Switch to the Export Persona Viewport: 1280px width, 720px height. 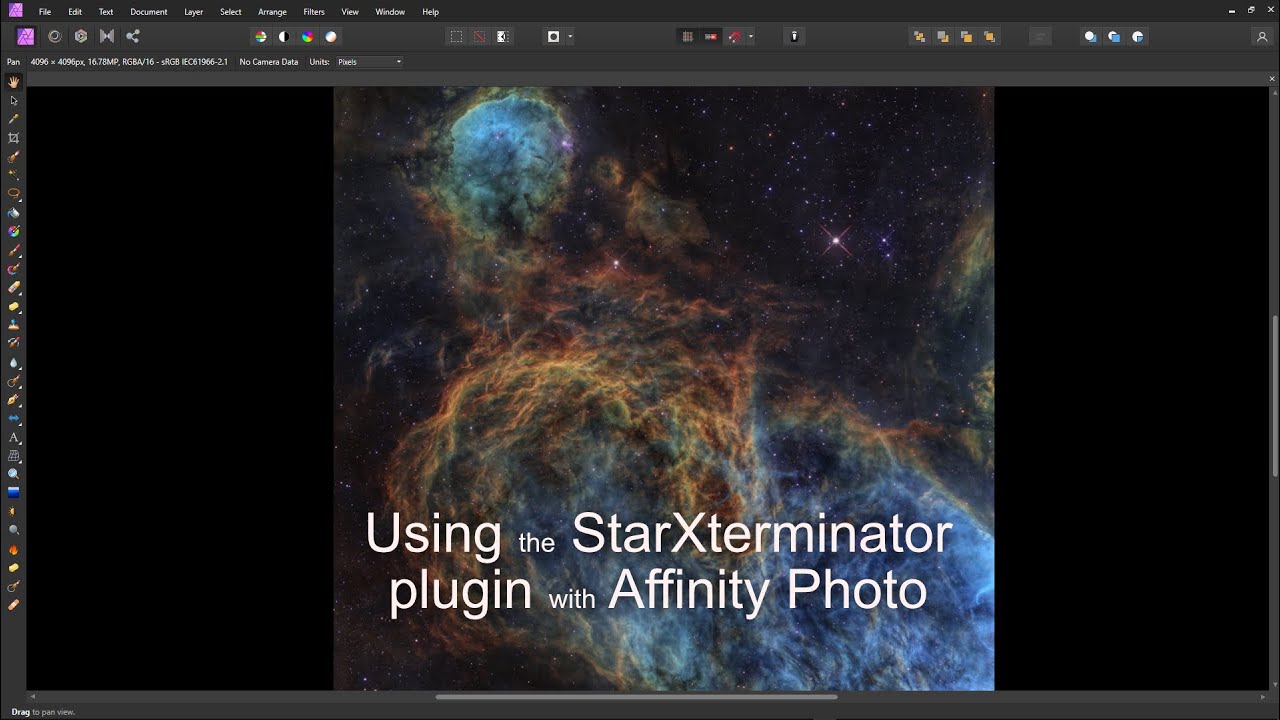133,36
